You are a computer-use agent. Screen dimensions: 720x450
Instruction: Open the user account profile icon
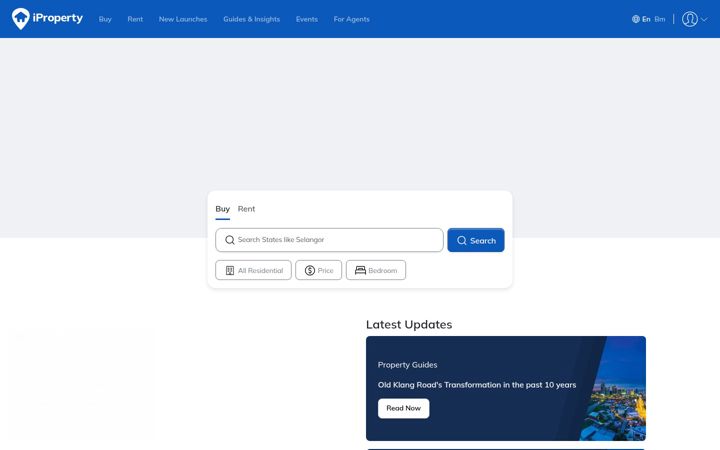(x=690, y=19)
